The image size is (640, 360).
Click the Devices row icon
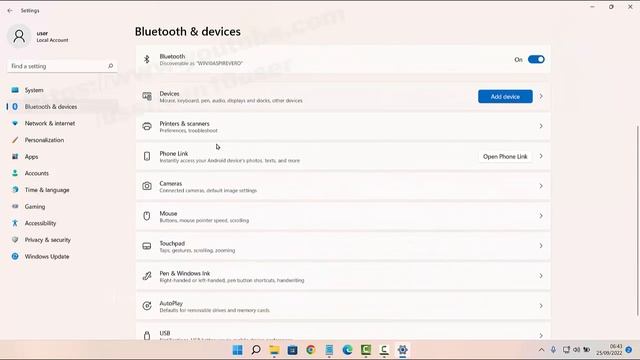click(147, 96)
